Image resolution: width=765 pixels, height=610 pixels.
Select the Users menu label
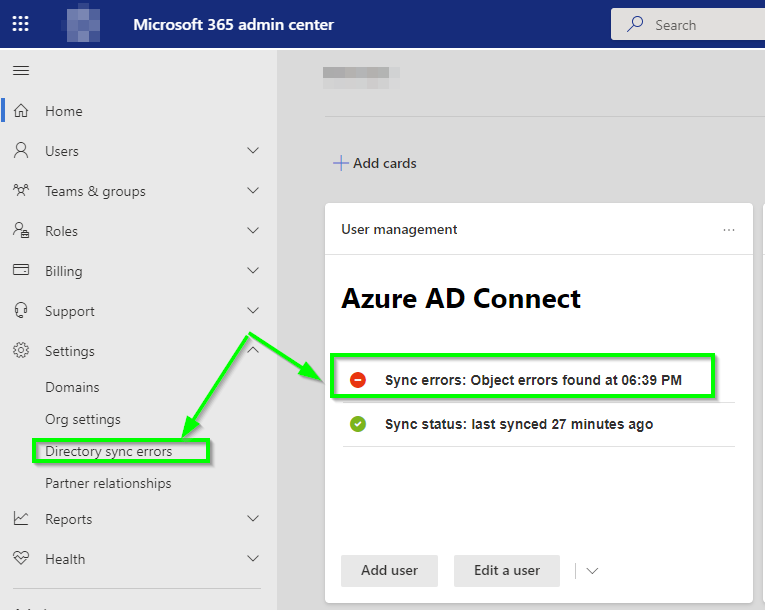(x=62, y=151)
